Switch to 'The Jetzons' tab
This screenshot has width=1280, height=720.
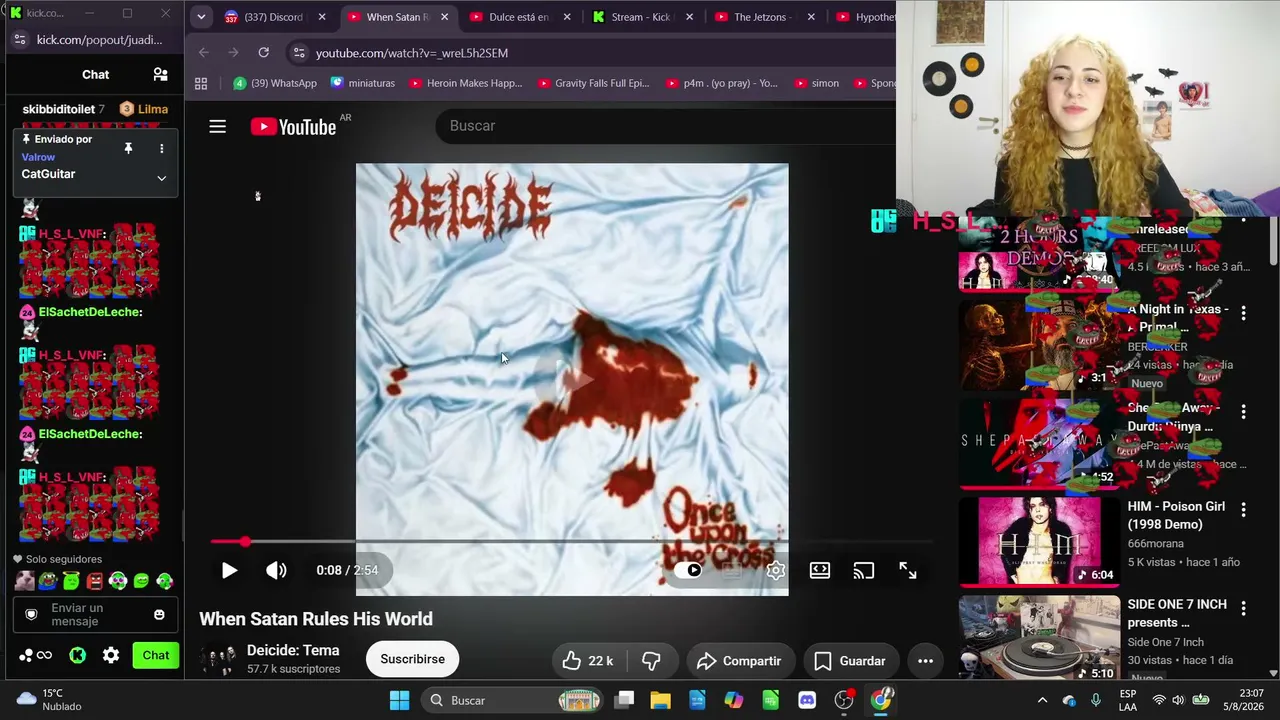click(764, 17)
